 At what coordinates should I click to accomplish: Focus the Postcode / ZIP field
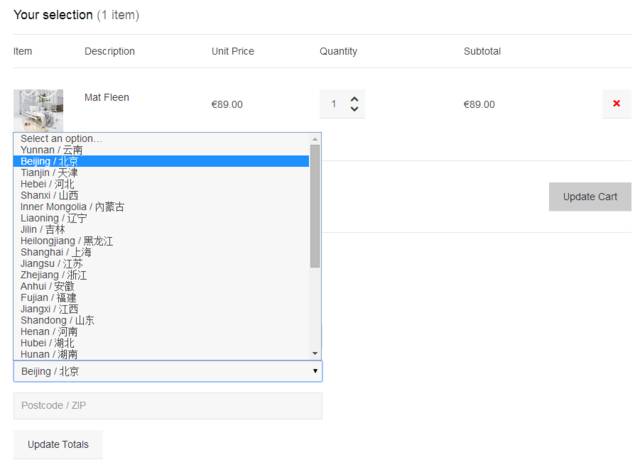(x=168, y=406)
